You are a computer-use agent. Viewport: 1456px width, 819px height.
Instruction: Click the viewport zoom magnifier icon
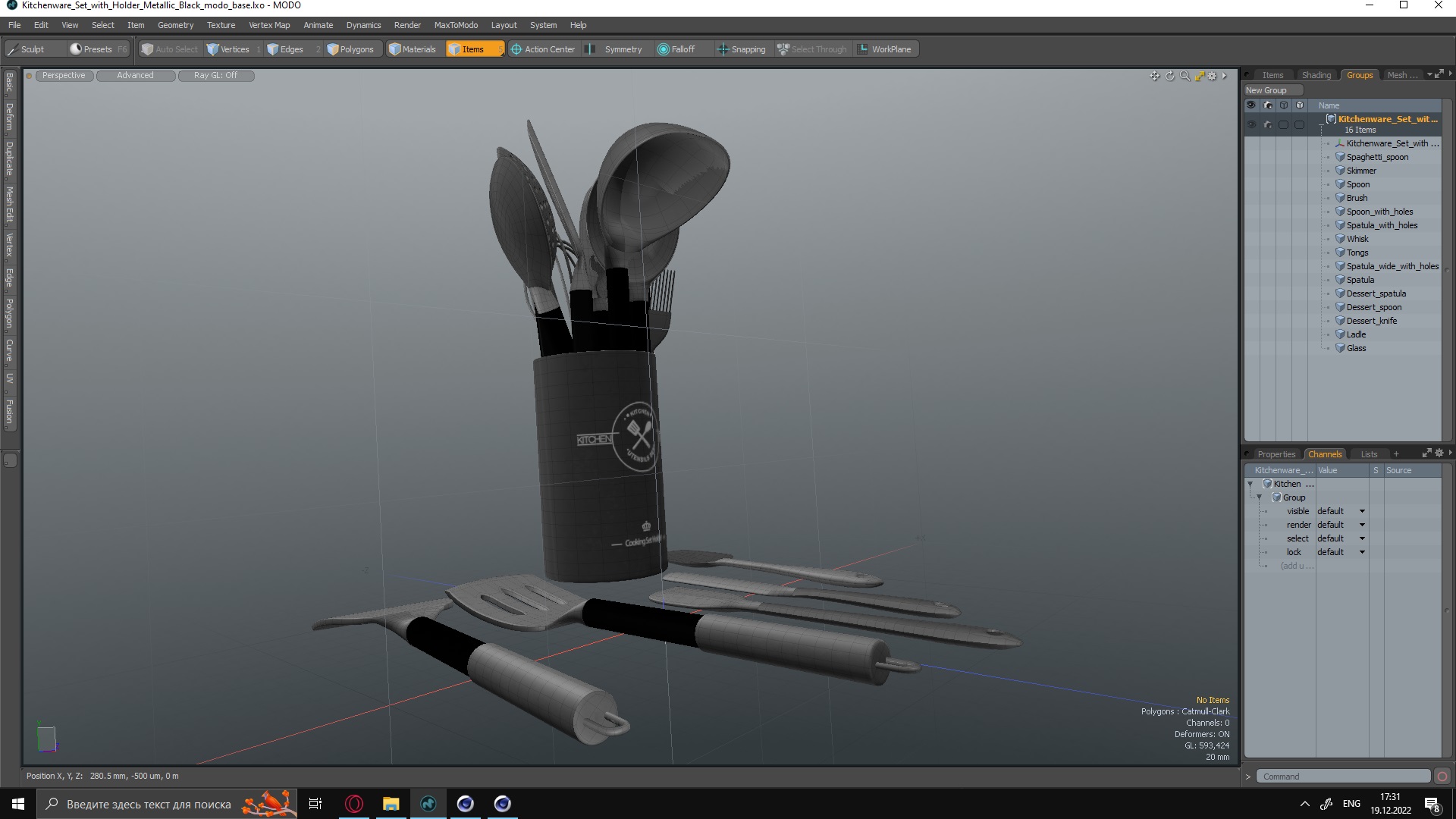pos(1185,76)
